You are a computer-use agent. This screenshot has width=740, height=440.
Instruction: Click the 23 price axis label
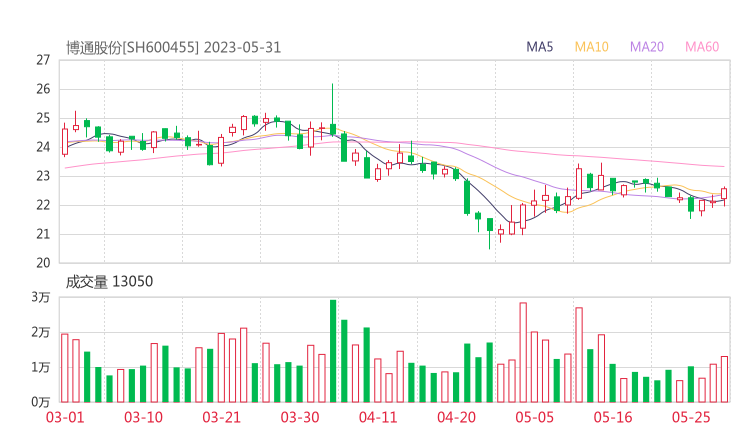(x=43, y=176)
